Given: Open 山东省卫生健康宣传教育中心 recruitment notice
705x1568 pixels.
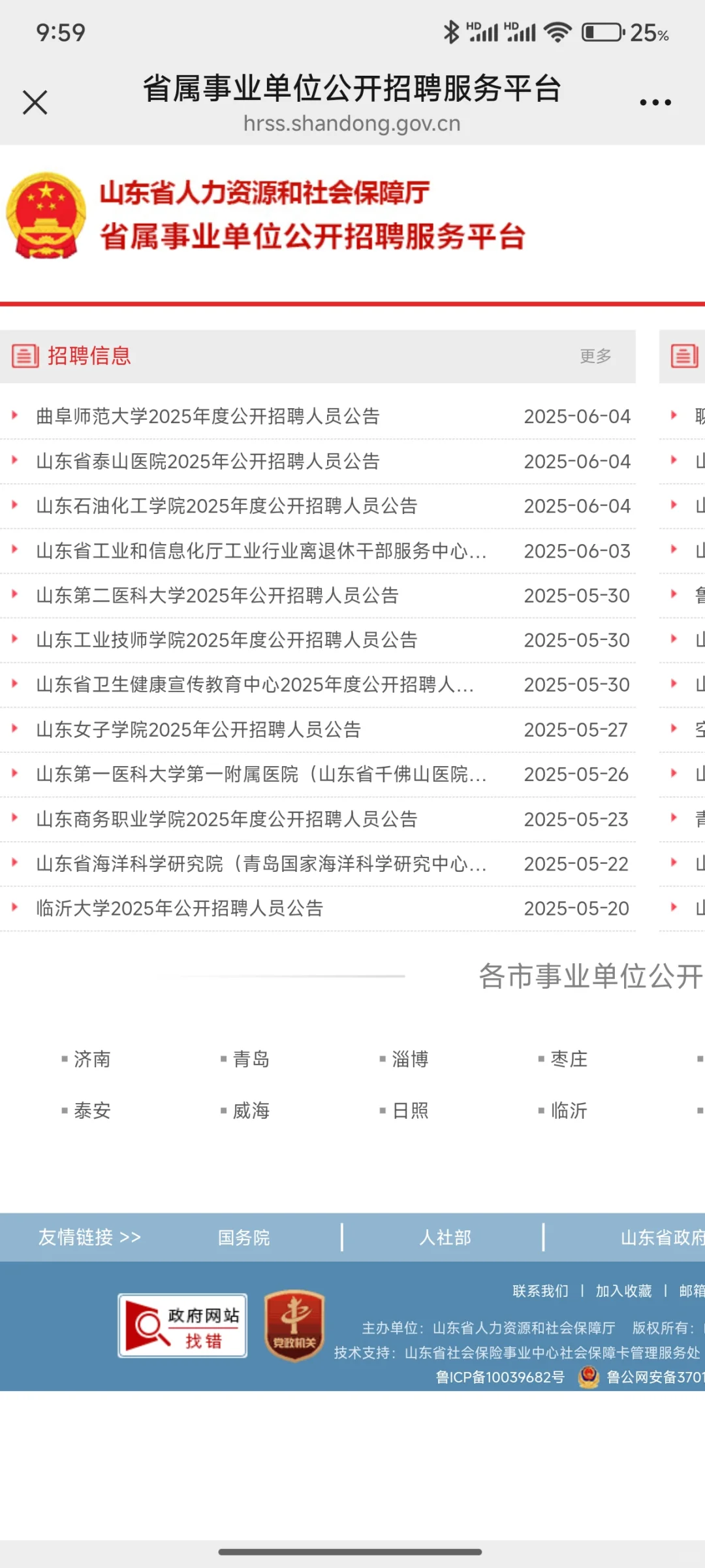Looking at the screenshot, I should click(x=255, y=684).
